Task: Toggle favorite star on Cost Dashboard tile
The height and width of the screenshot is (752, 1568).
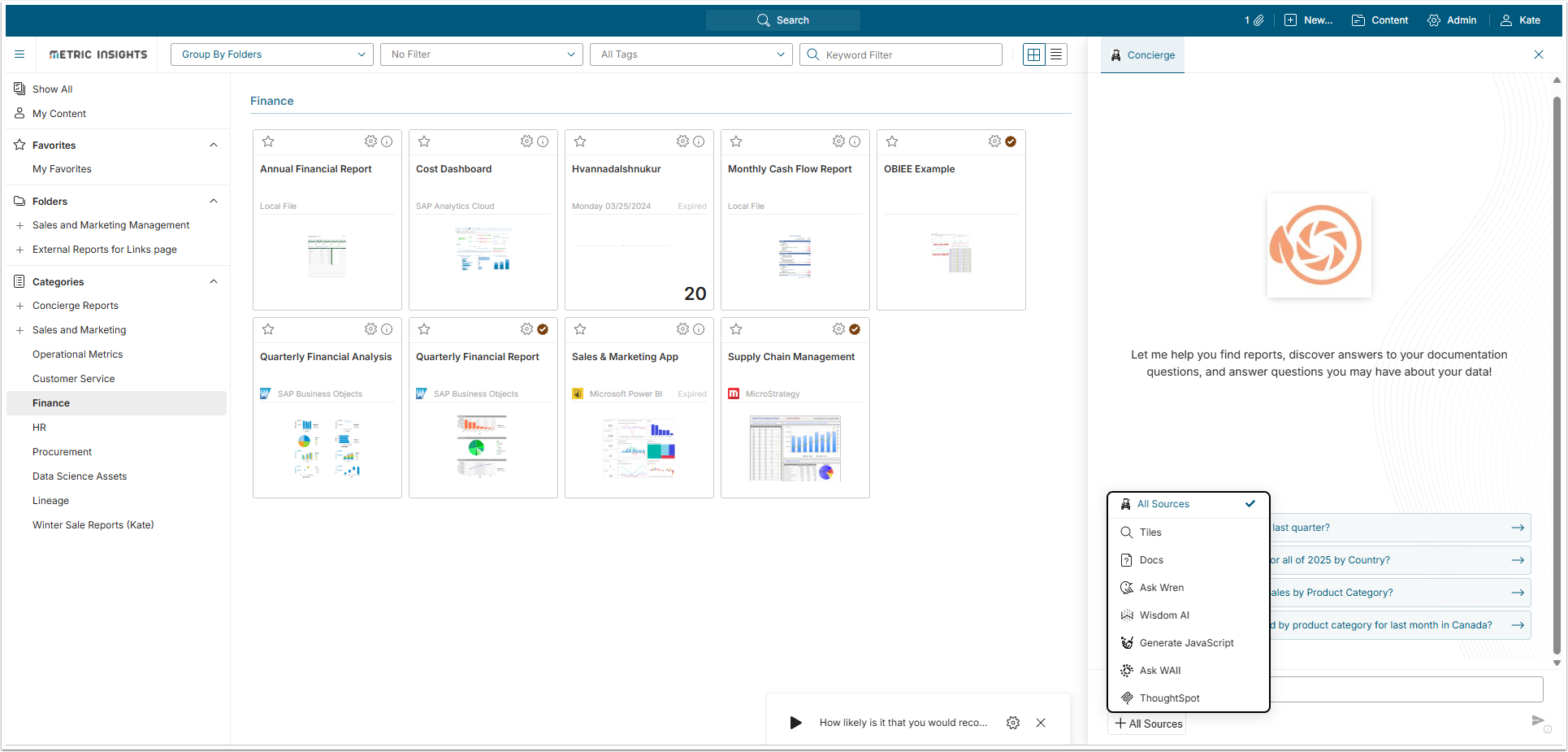Action: (424, 141)
